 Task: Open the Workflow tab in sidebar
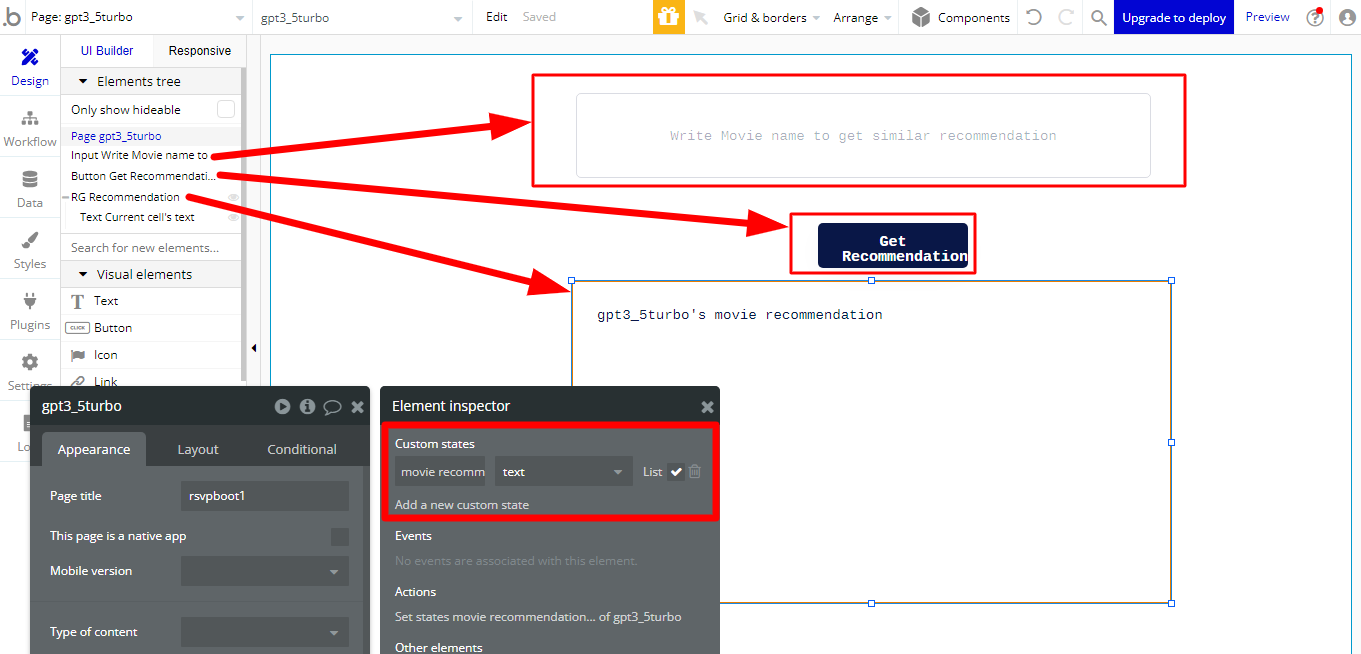point(30,129)
